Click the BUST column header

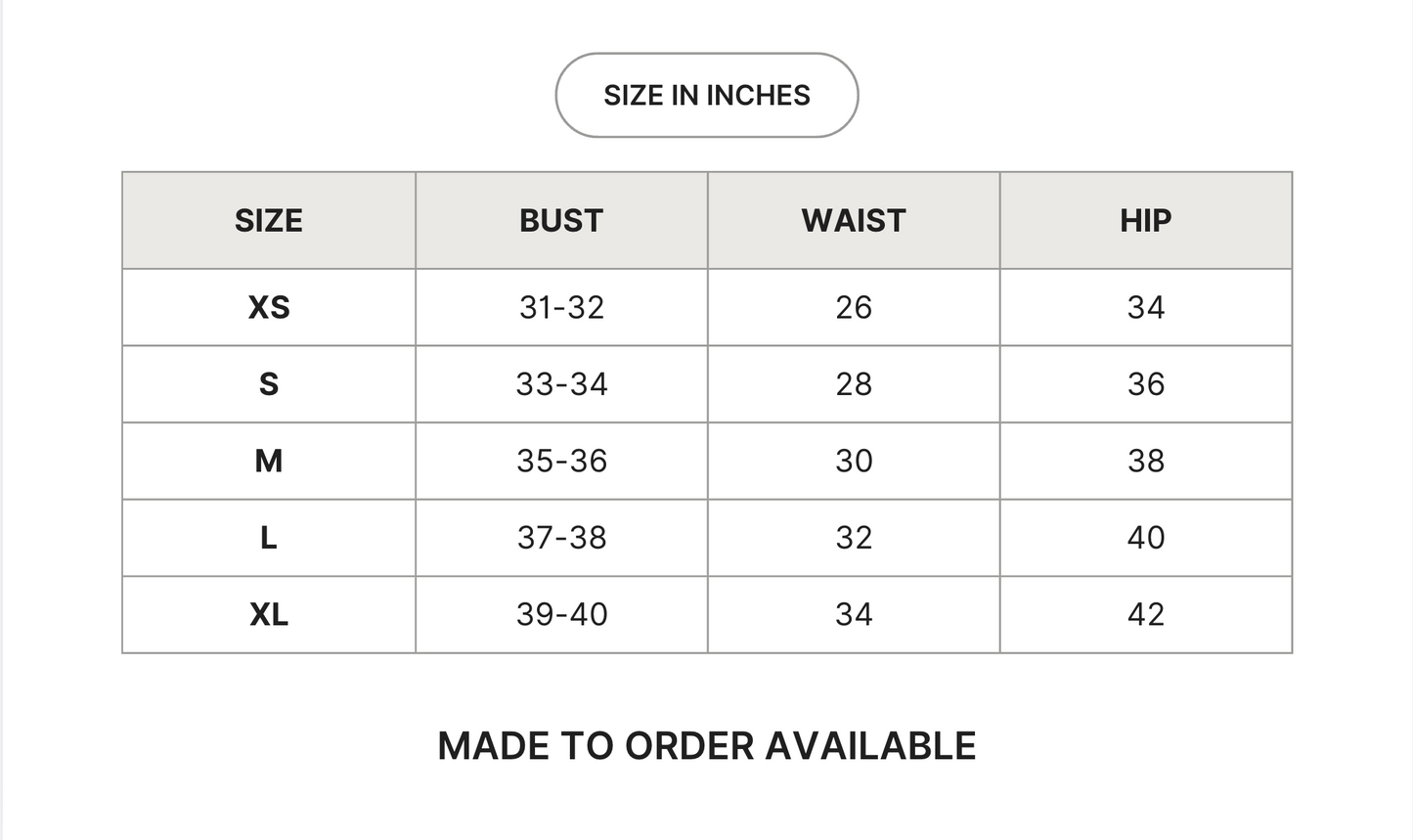click(x=561, y=221)
